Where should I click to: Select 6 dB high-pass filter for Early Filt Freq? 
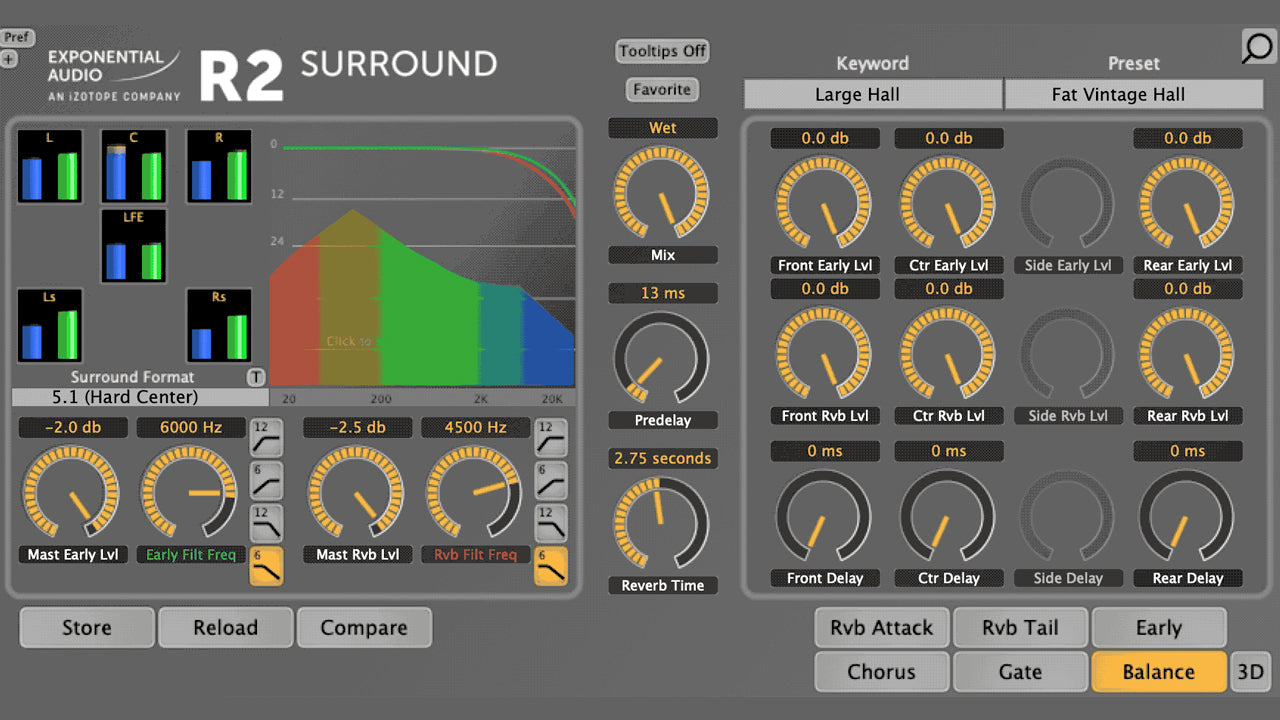coord(266,480)
